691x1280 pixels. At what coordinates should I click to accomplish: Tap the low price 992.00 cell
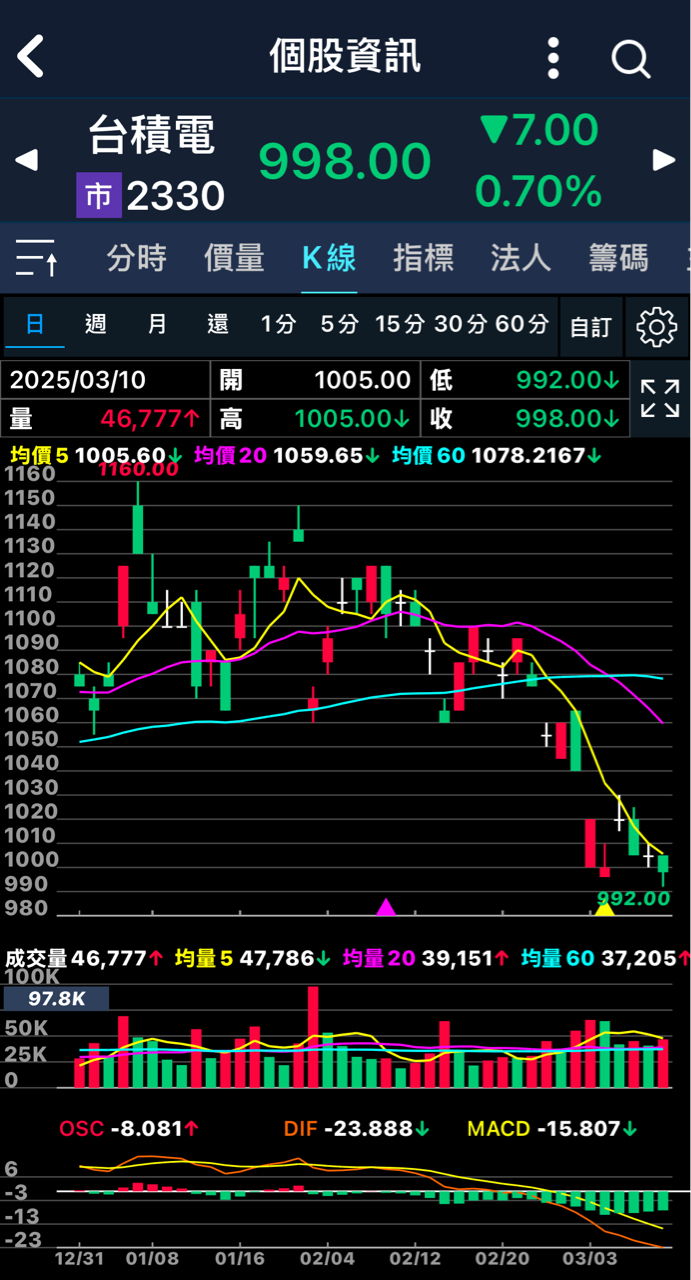[x=525, y=380]
